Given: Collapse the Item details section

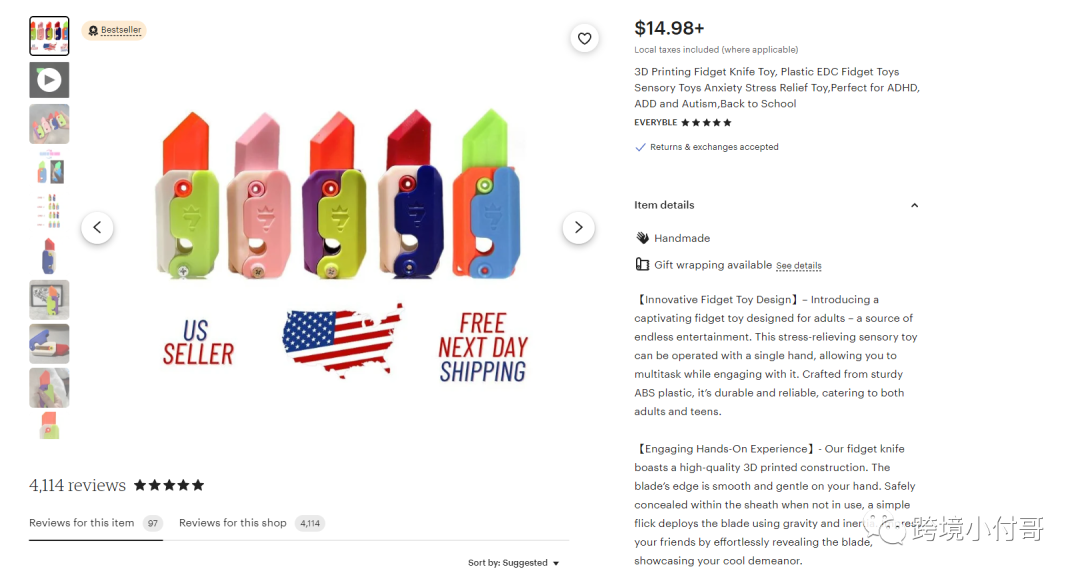Looking at the screenshot, I should (x=914, y=205).
